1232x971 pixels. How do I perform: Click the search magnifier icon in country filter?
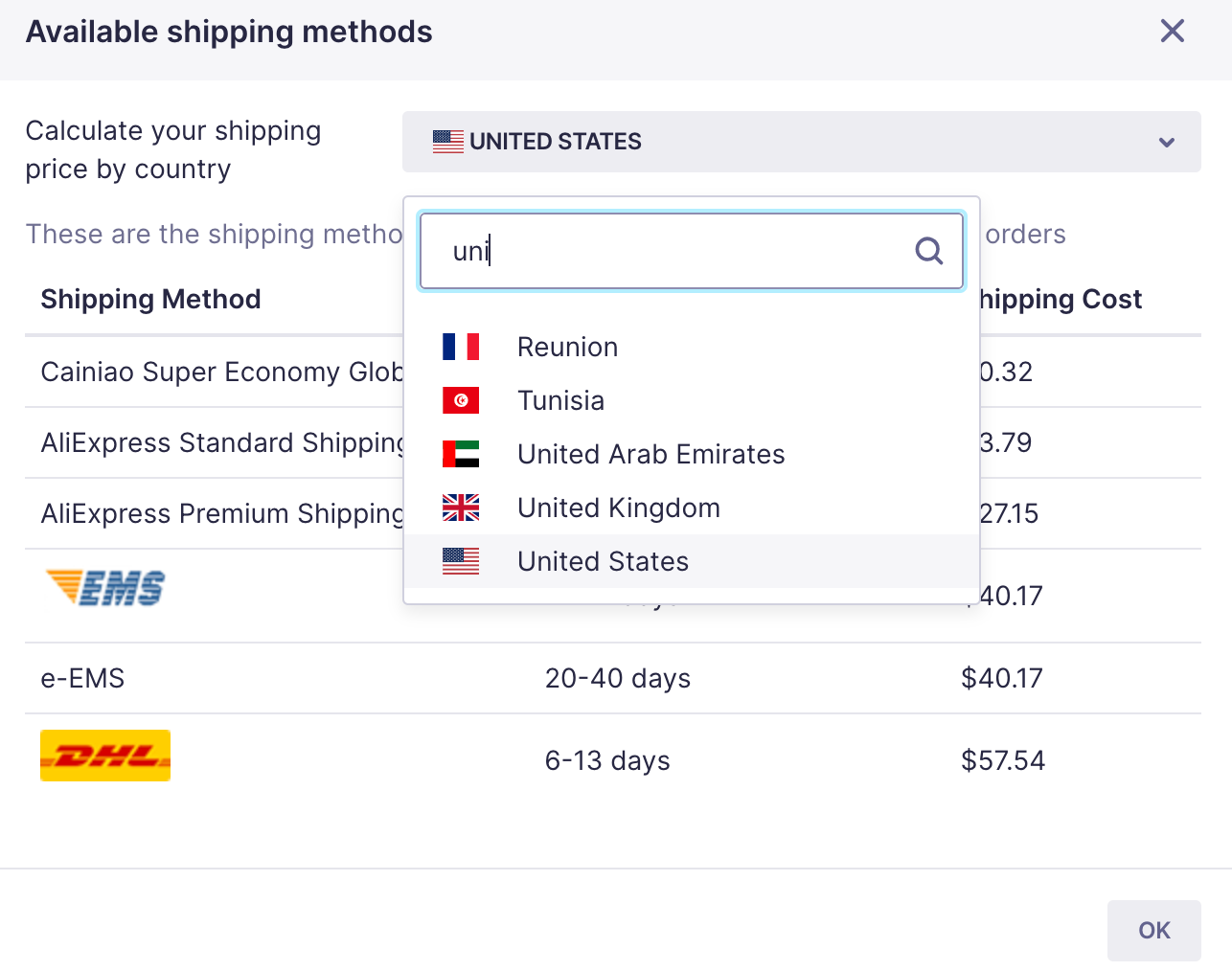(x=928, y=251)
